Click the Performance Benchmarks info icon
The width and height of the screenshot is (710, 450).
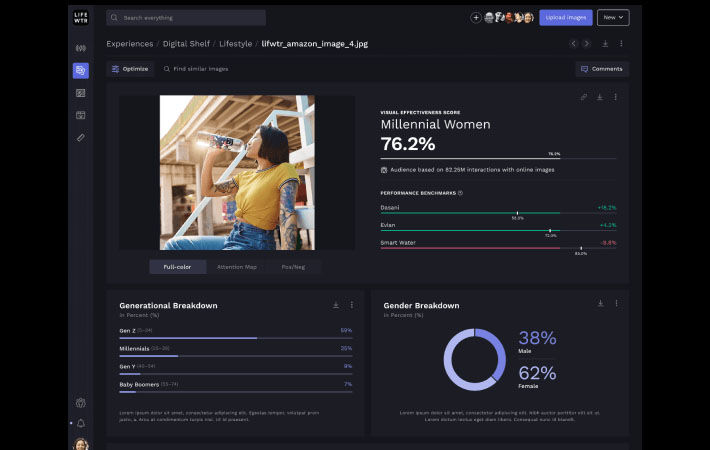click(x=461, y=193)
